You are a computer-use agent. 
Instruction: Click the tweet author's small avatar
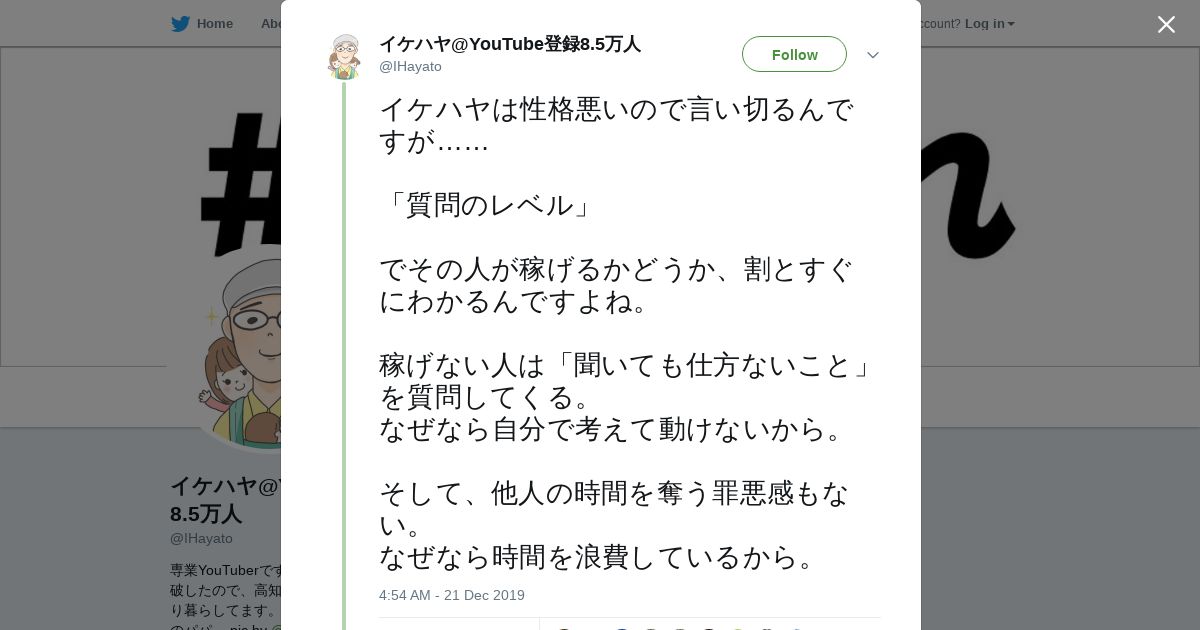click(x=344, y=57)
